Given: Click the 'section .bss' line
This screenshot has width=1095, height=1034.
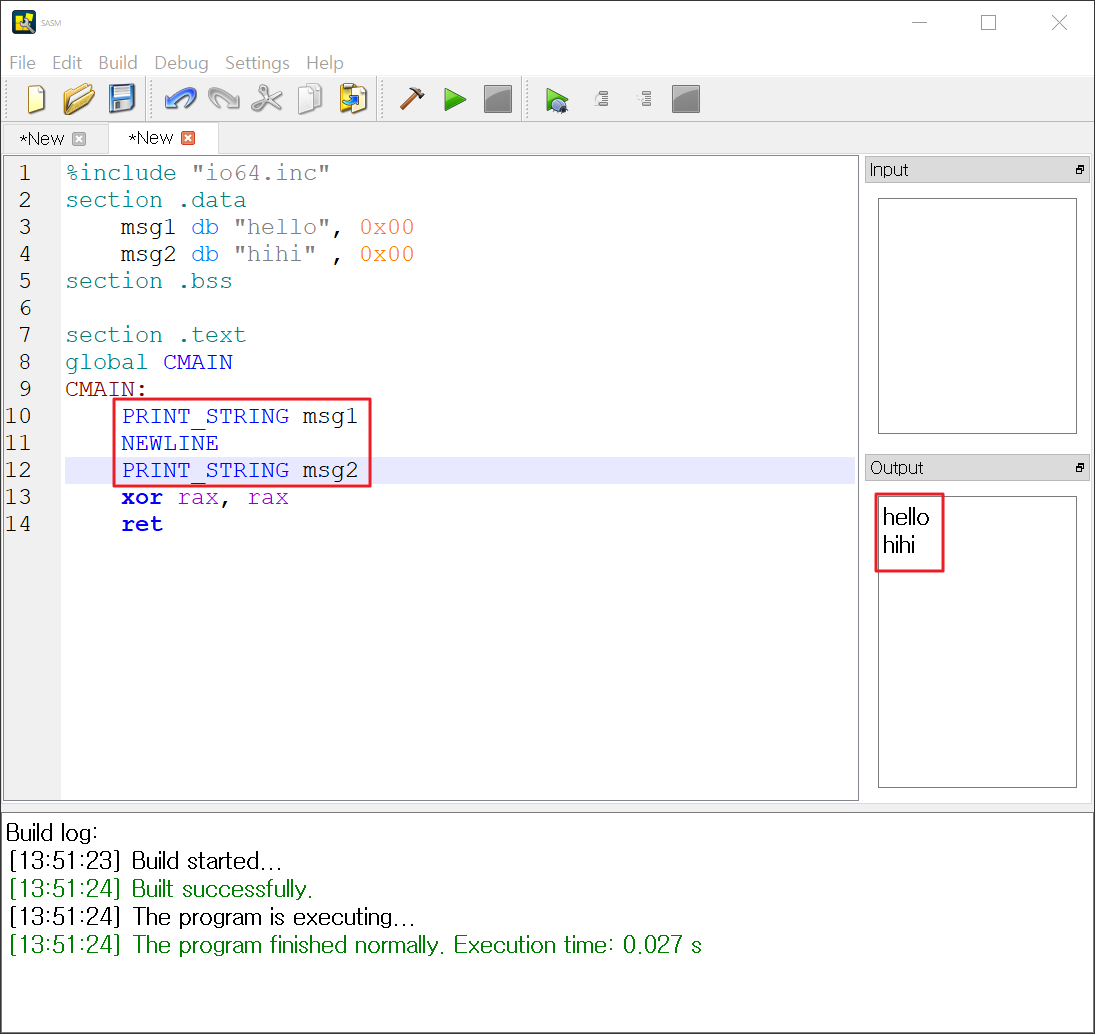Looking at the screenshot, I should pos(149,281).
